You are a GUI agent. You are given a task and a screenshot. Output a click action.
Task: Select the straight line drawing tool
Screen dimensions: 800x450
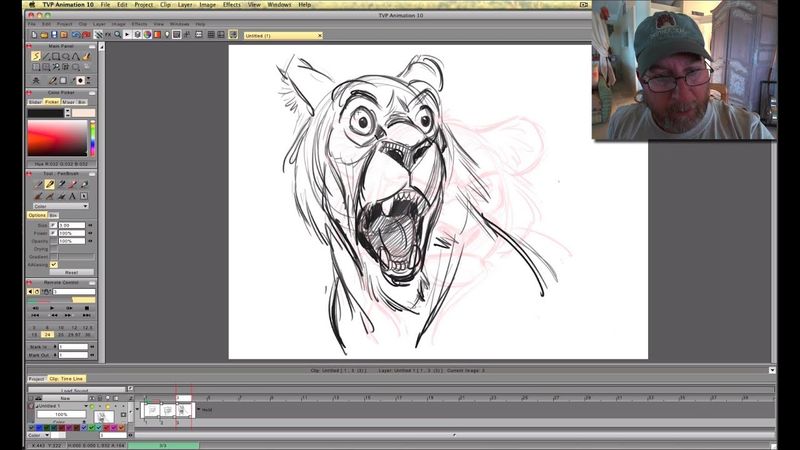tap(46, 56)
